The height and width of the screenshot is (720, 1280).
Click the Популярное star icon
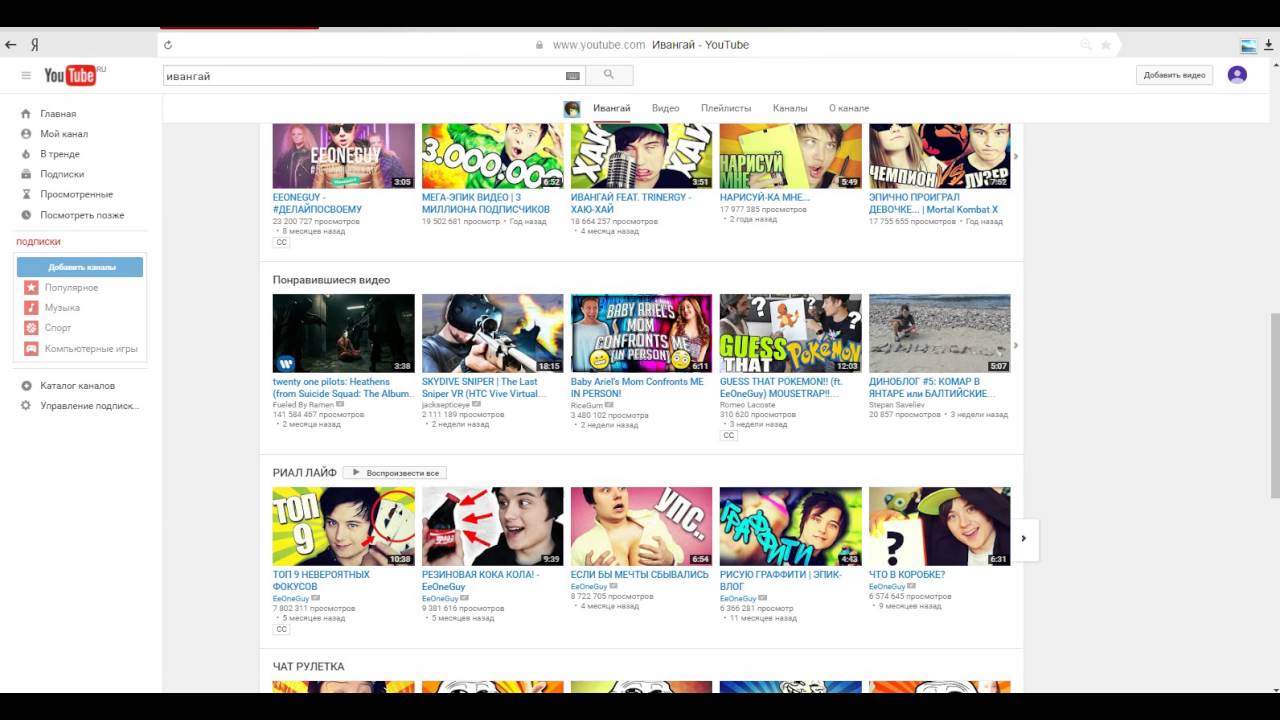[31, 288]
